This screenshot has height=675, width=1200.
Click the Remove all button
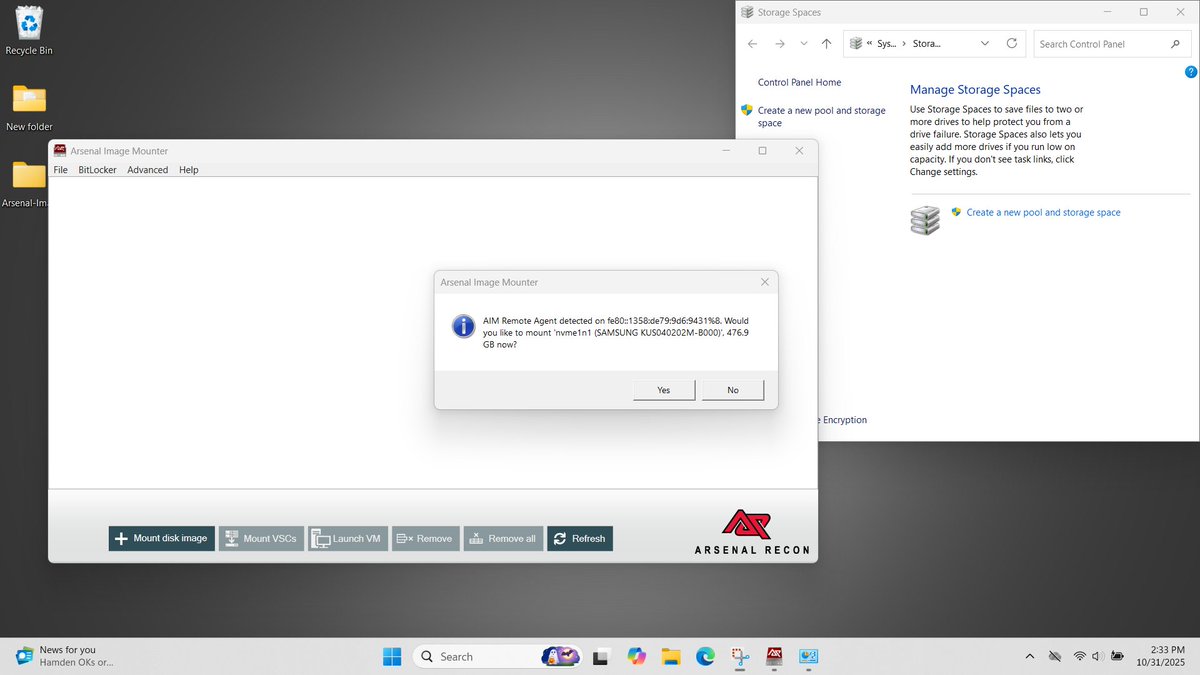coord(503,538)
